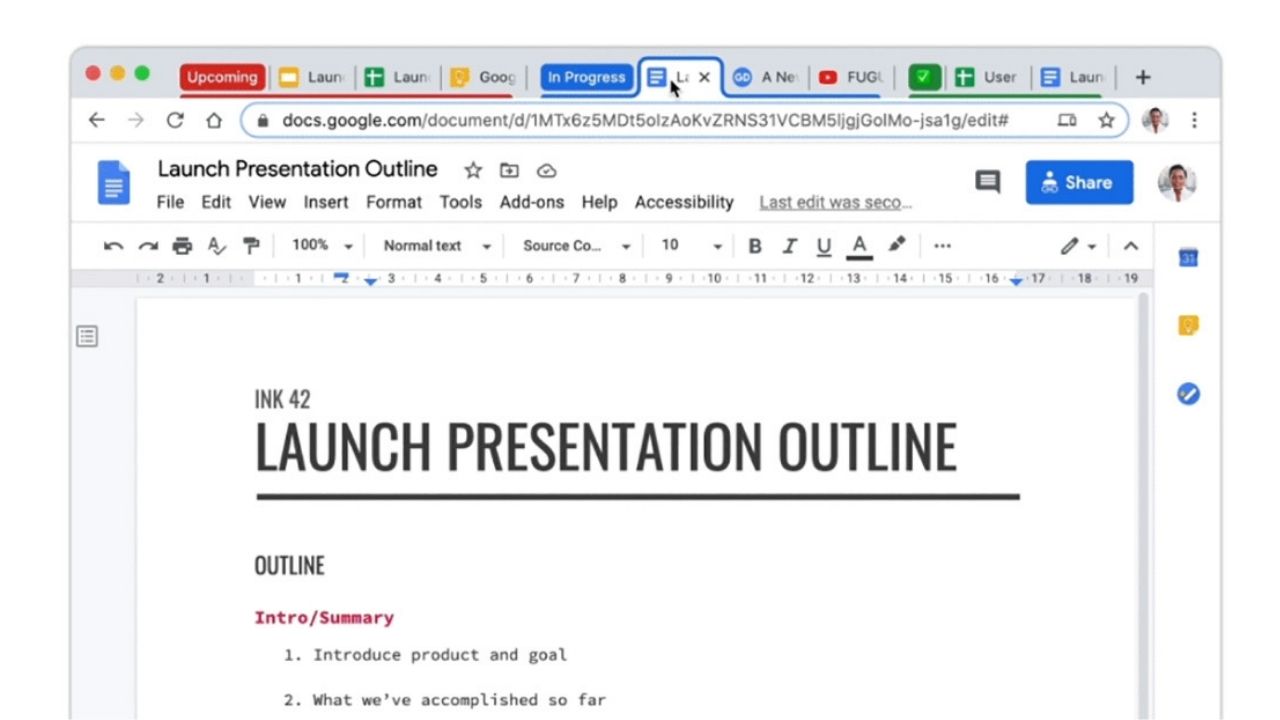This screenshot has width=1280, height=720.
Task: Open Google Keep from the side panel
Action: click(x=1188, y=324)
